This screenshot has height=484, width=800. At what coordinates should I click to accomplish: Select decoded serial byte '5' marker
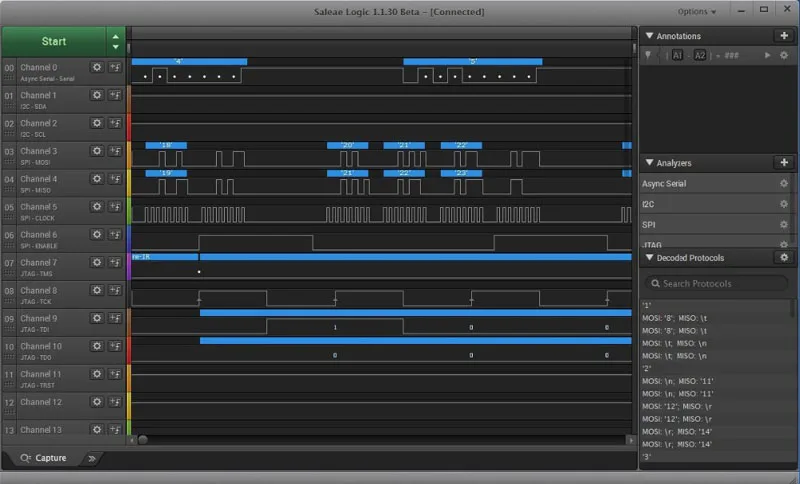[x=472, y=62]
